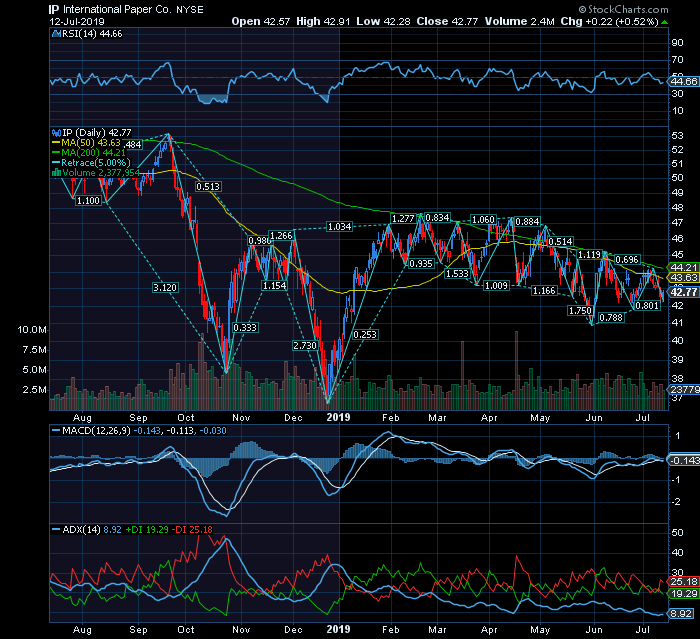Click the retrace label '0.884'

pyautogui.click(x=527, y=221)
